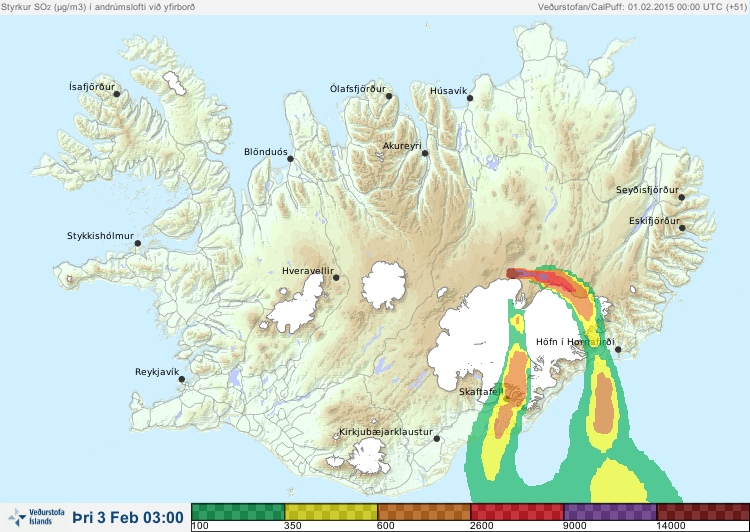Image resolution: width=750 pixels, height=532 pixels.
Task: Click the Ísafjörður town marker dot
Action: (116, 94)
